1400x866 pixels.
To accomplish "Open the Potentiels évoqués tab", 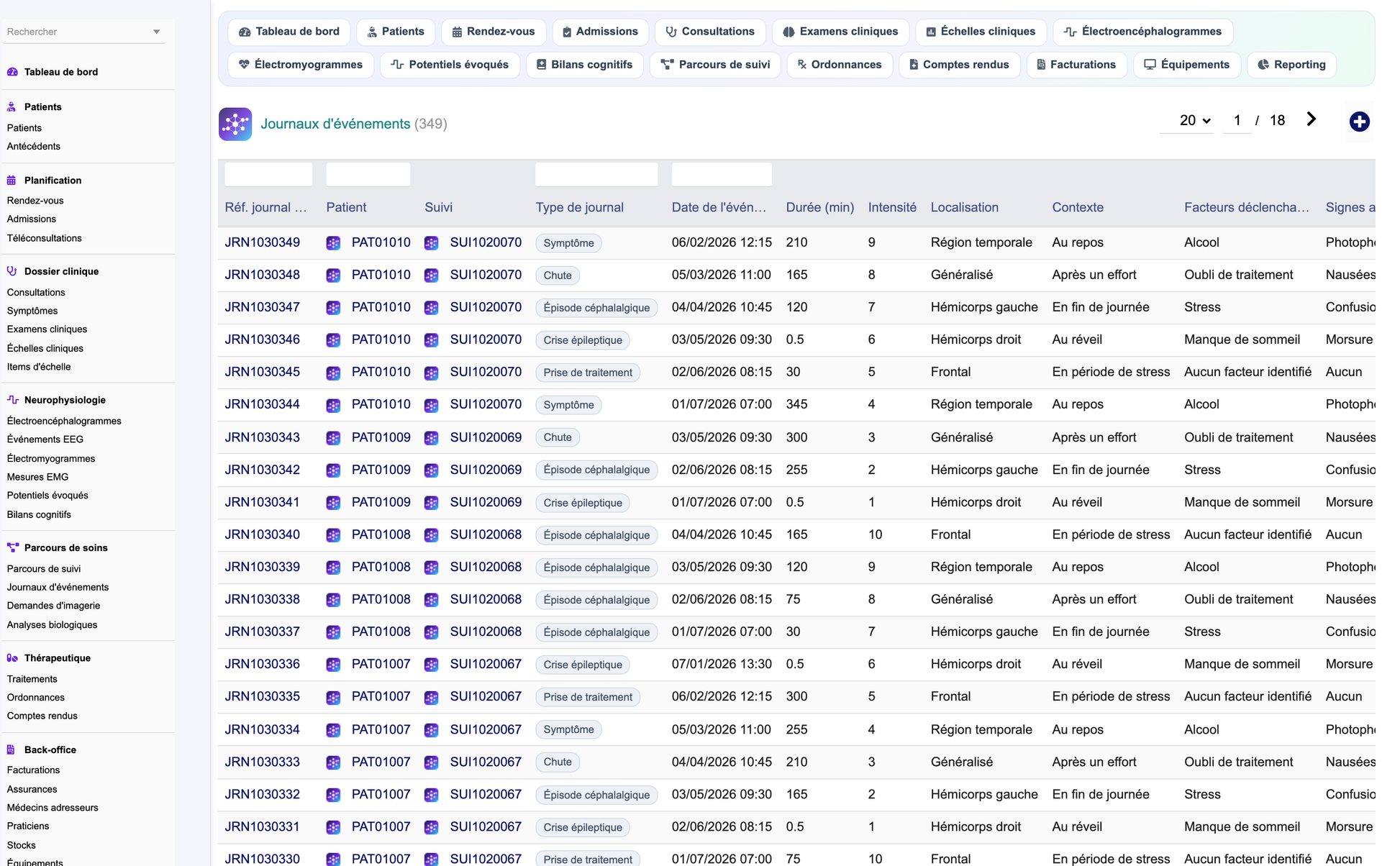I will click(x=450, y=65).
